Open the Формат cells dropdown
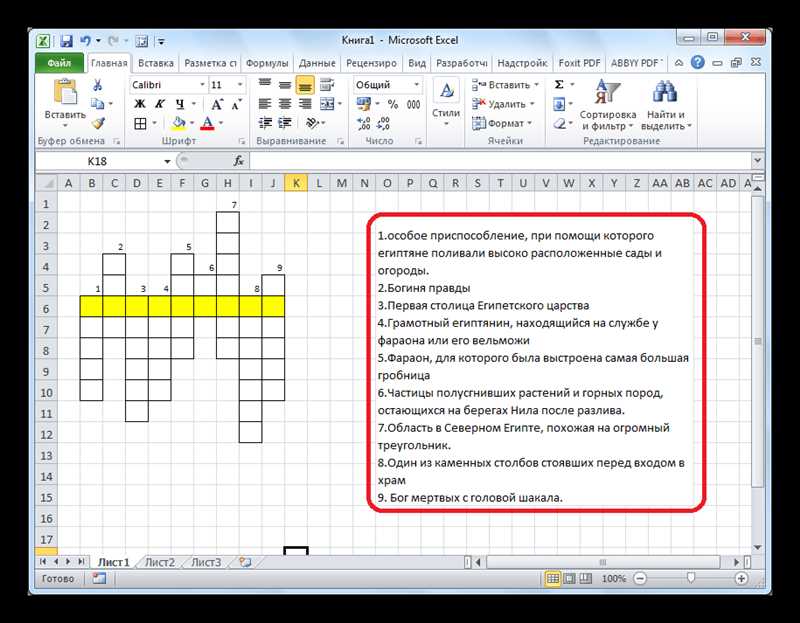Image resolution: width=800 pixels, height=623 pixels. [502, 123]
